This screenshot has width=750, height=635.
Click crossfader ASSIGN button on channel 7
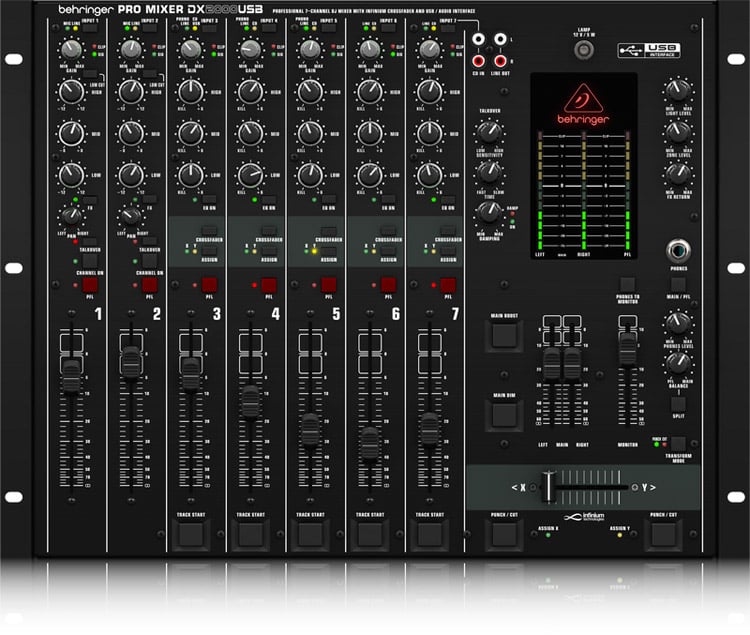(x=448, y=252)
